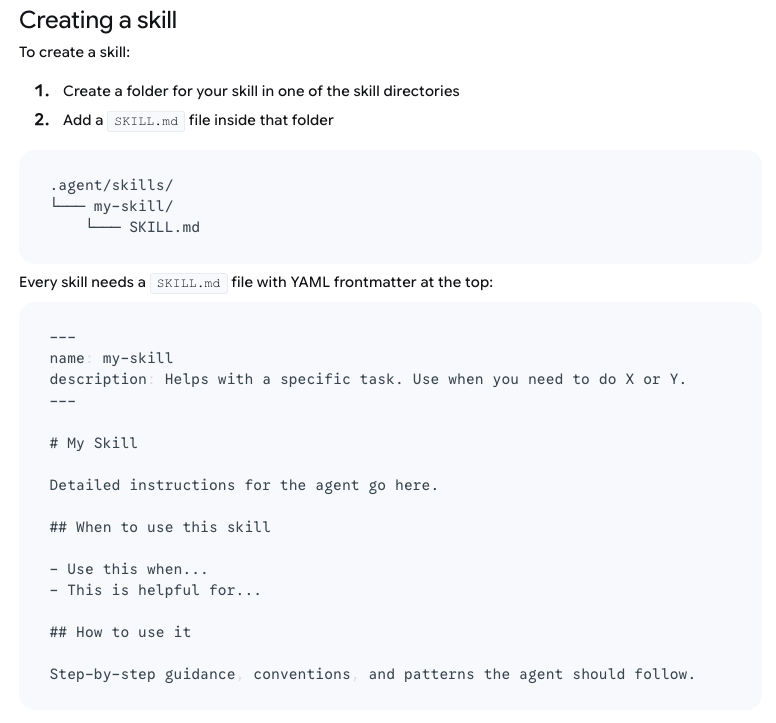Click the inline SKILL.md code in the frontmatter sentence
Viewport: 776px width, 723px height.
tap(188, 283)
